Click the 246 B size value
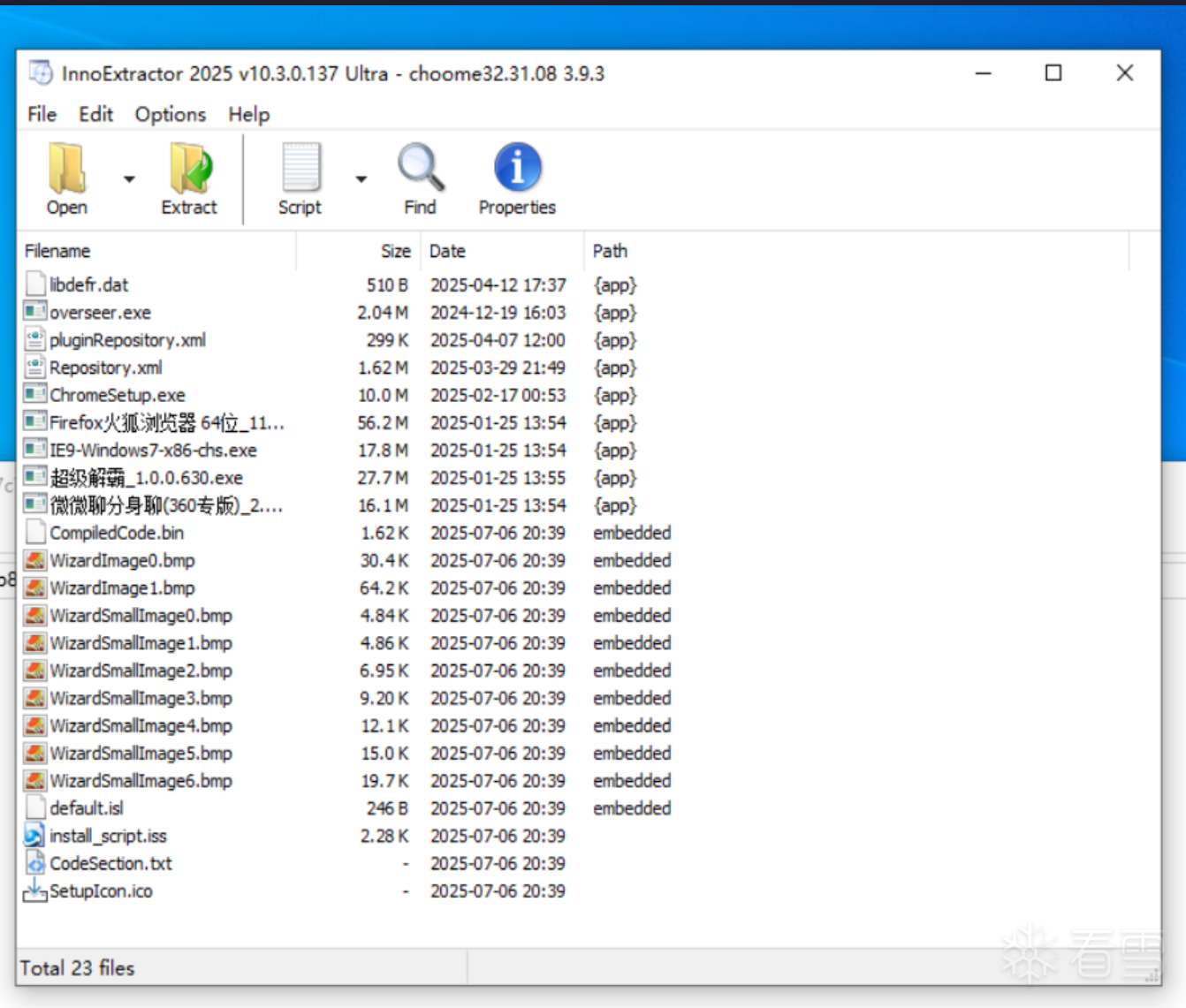This screenshot has width=1186, height=1008. point(387,808)
